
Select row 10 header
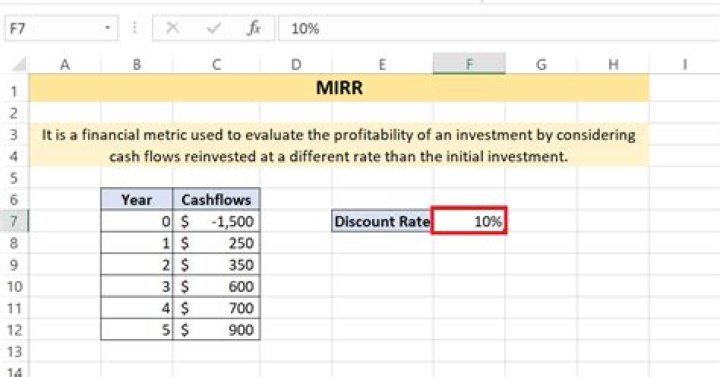pos(14,286)
